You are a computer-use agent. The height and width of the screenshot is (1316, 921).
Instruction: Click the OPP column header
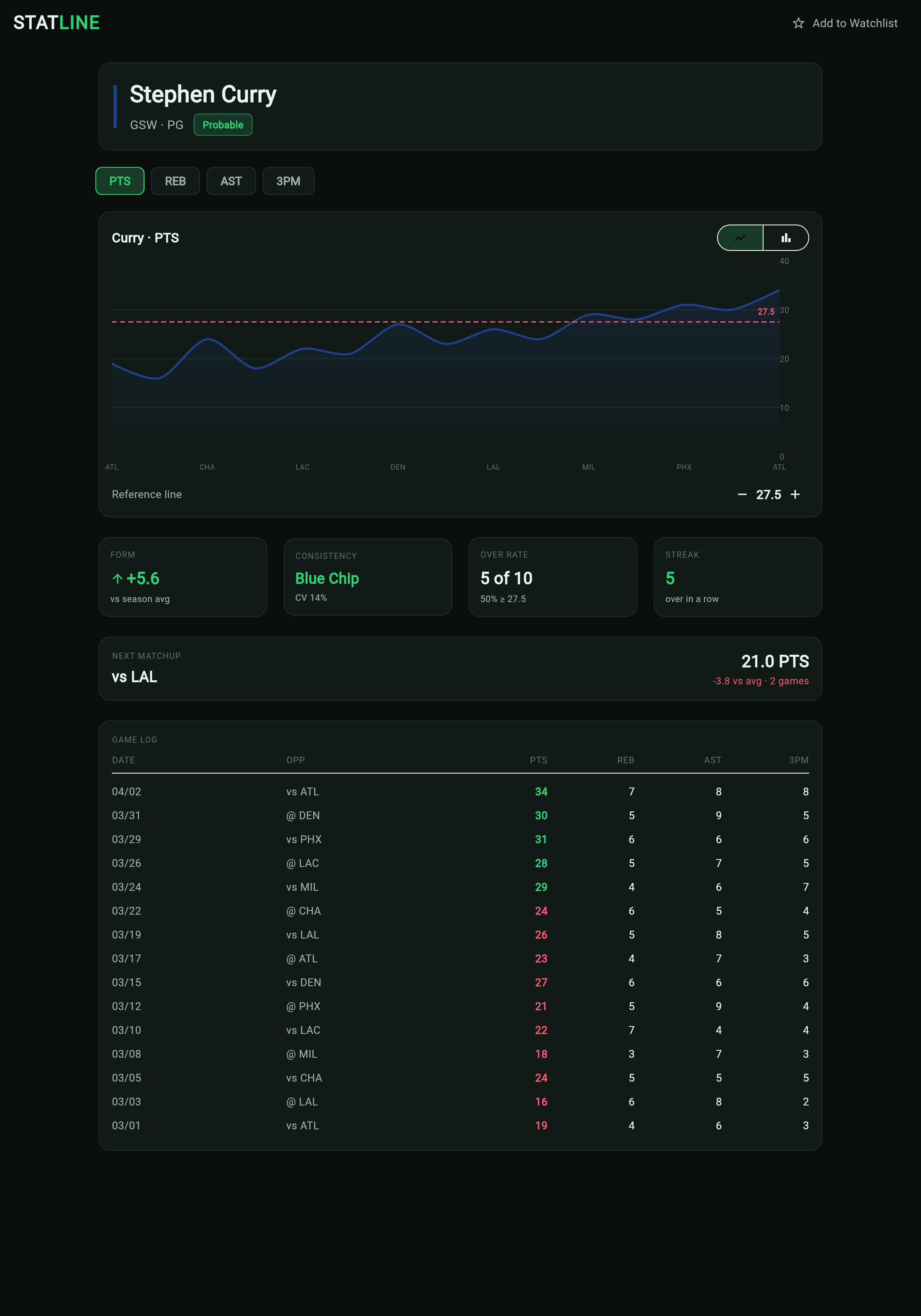click(296, 760)
